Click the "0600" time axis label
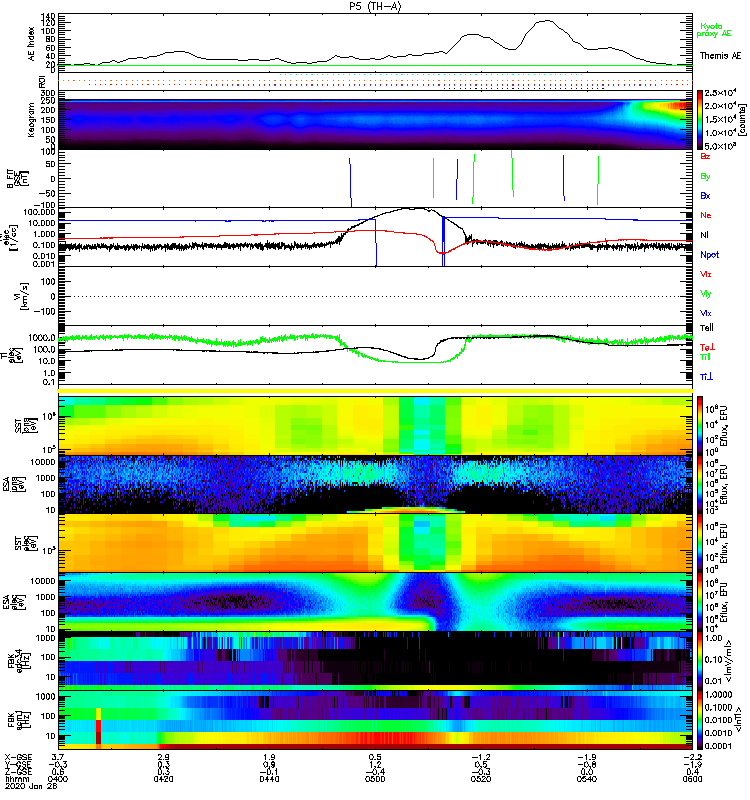Viewport: 750px width, 800px height. 693,779
